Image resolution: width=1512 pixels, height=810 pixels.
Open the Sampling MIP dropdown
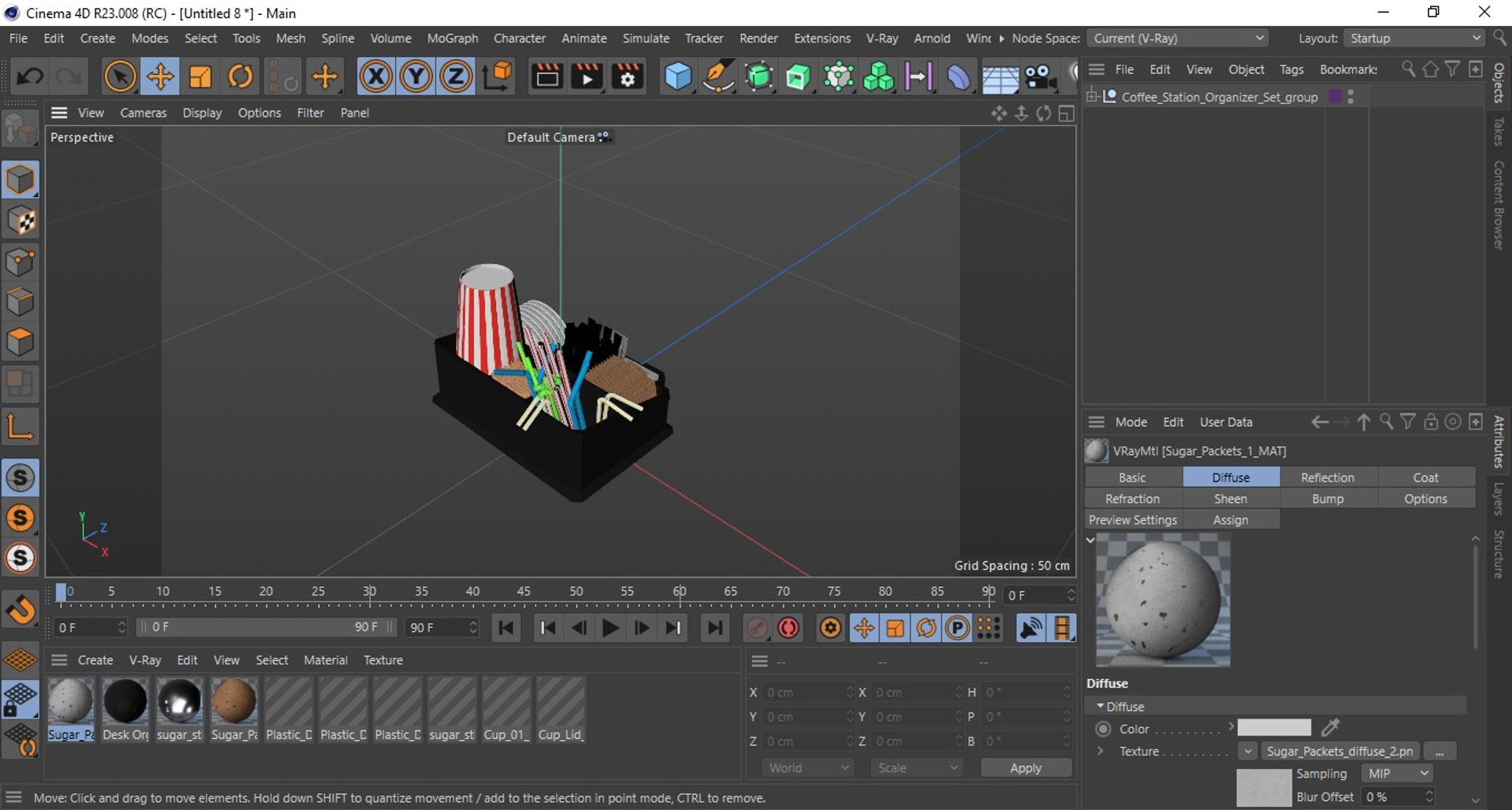(1395, 774)
